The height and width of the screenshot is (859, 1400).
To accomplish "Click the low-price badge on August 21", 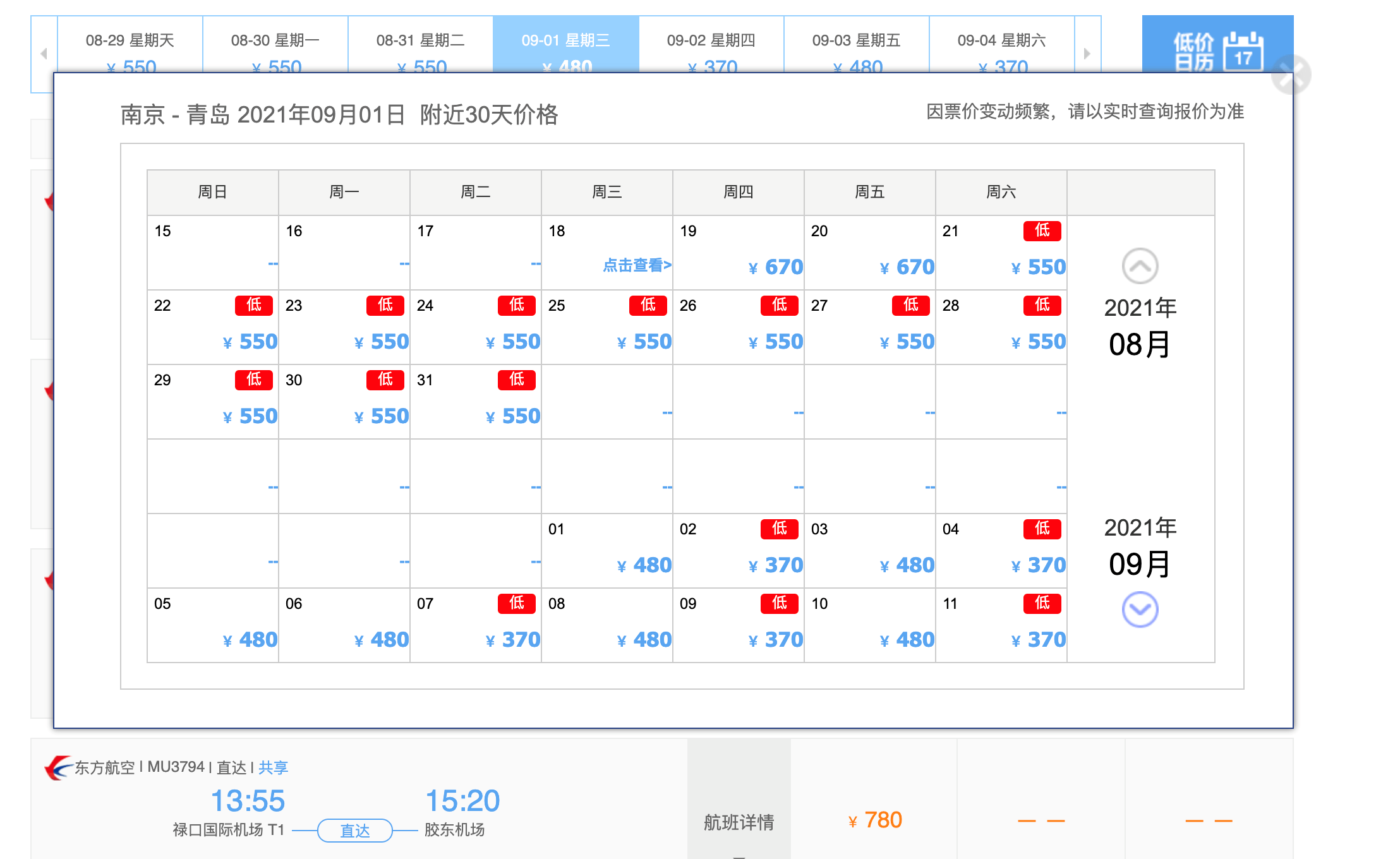I will 1042,231.
